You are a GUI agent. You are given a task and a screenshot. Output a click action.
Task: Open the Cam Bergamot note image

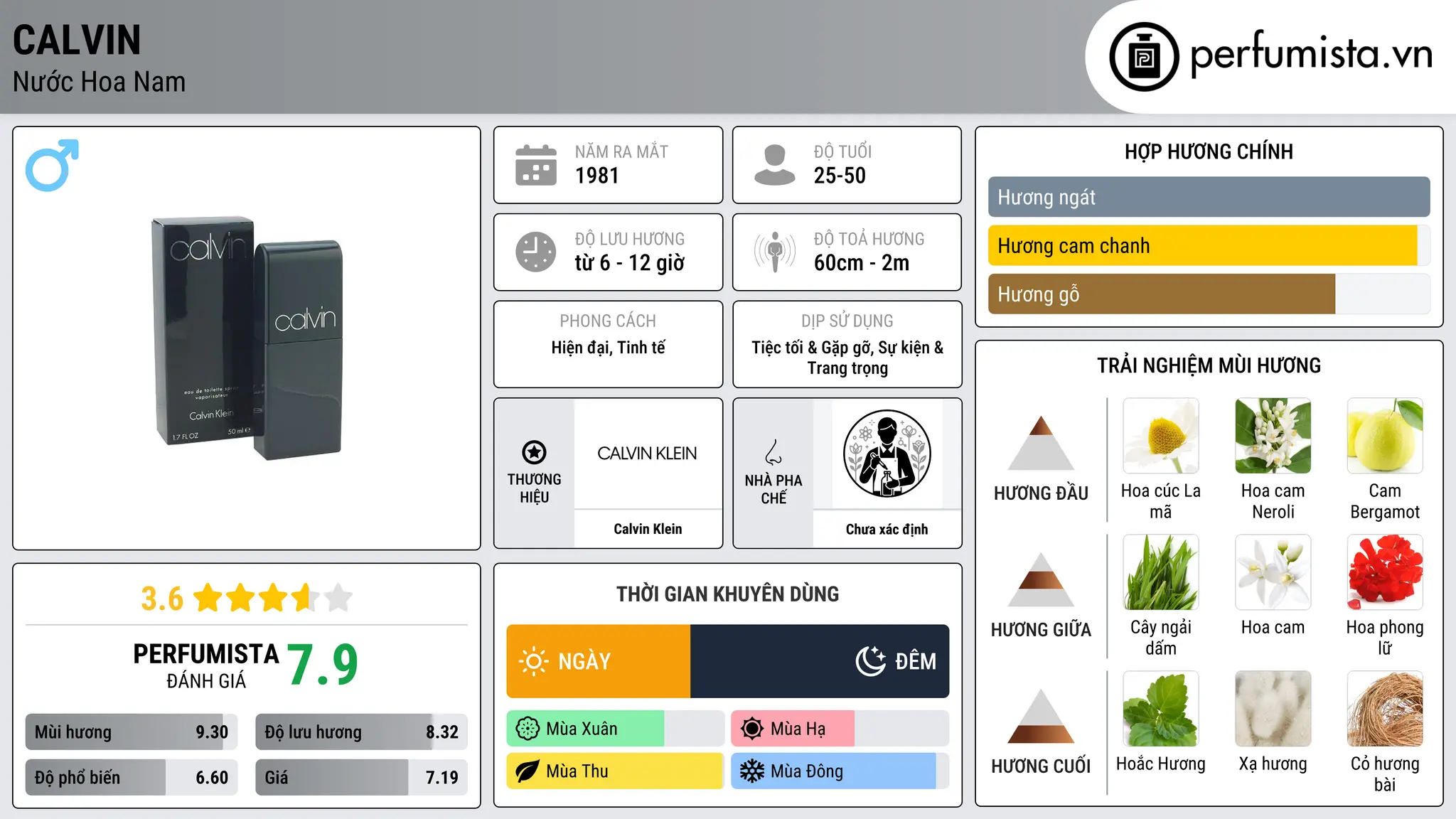pos(1385,436)
